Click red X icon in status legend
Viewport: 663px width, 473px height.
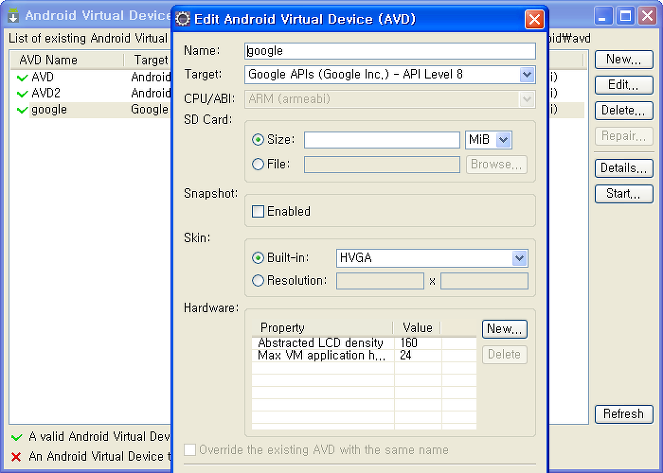[x=16, y=457]
